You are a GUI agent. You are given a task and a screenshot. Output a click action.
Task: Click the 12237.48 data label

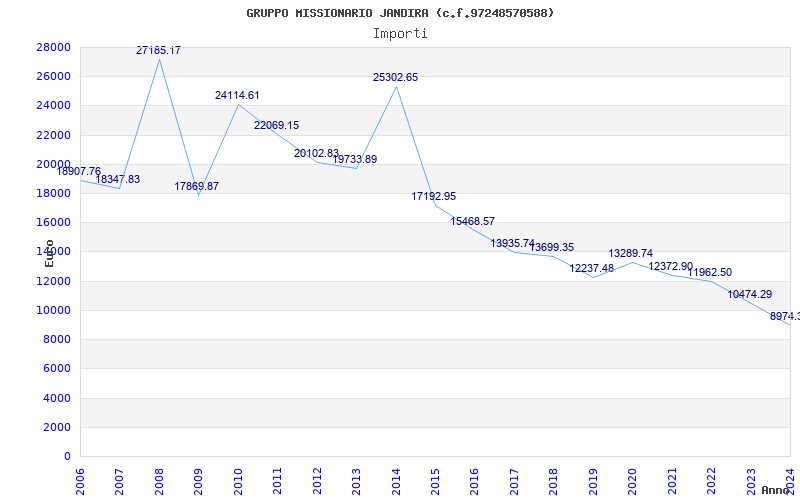(592, 268)
